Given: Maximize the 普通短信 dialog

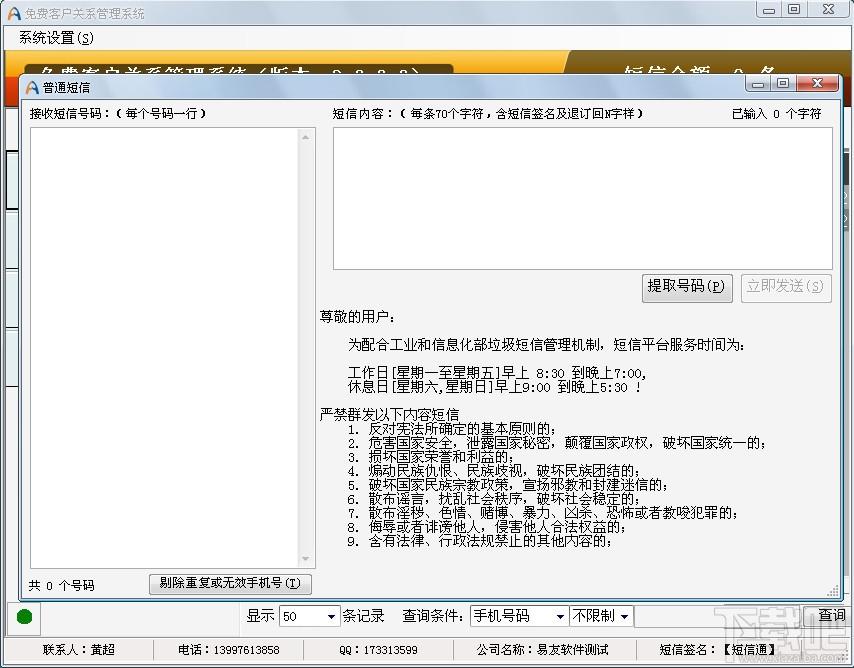Looking at the screenshot, I should click(x=783, y=83).
